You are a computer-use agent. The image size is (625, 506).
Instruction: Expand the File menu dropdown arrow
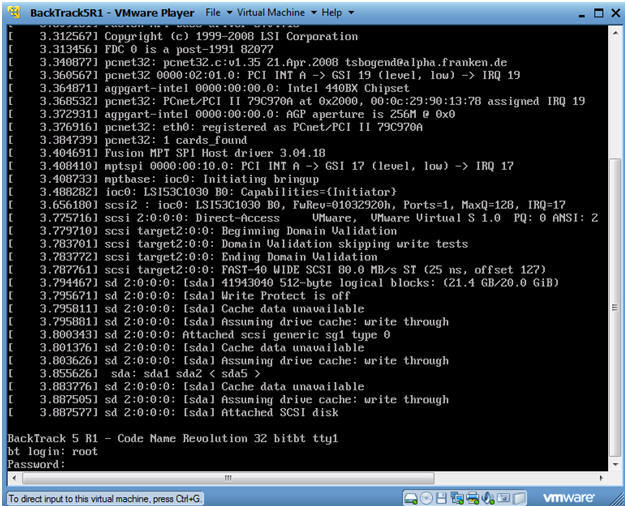point(229,13)
